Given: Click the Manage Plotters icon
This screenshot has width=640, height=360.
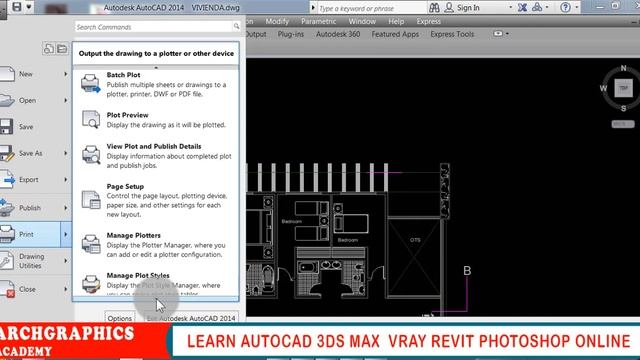Looking at the screenshot, I should coord(91,244).
